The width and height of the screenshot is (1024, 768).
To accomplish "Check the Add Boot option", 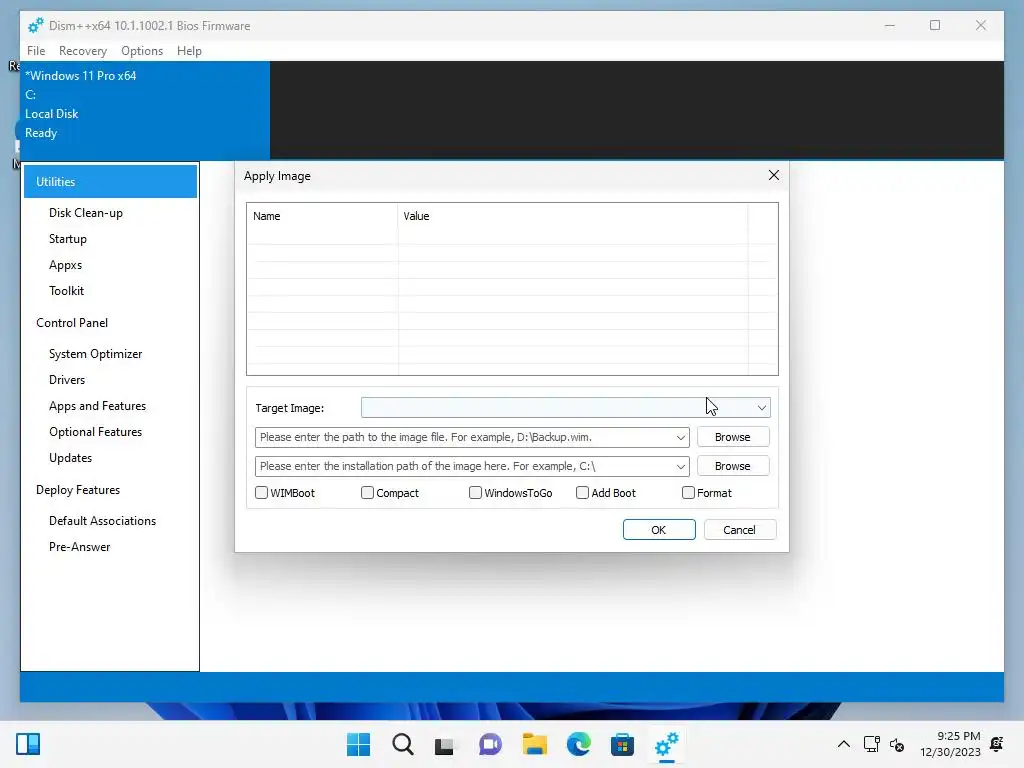I will (582, 492).
